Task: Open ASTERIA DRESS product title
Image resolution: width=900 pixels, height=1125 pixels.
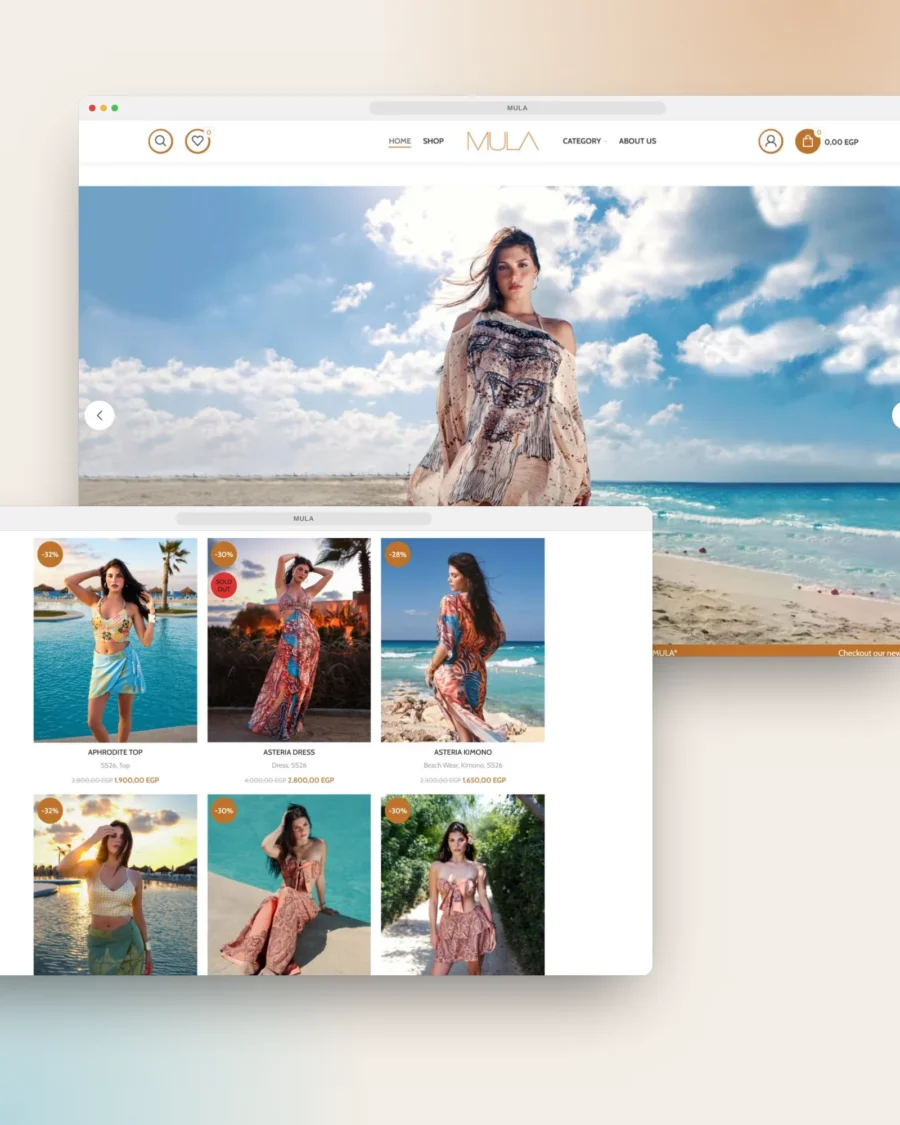Action: pos(289,753)
